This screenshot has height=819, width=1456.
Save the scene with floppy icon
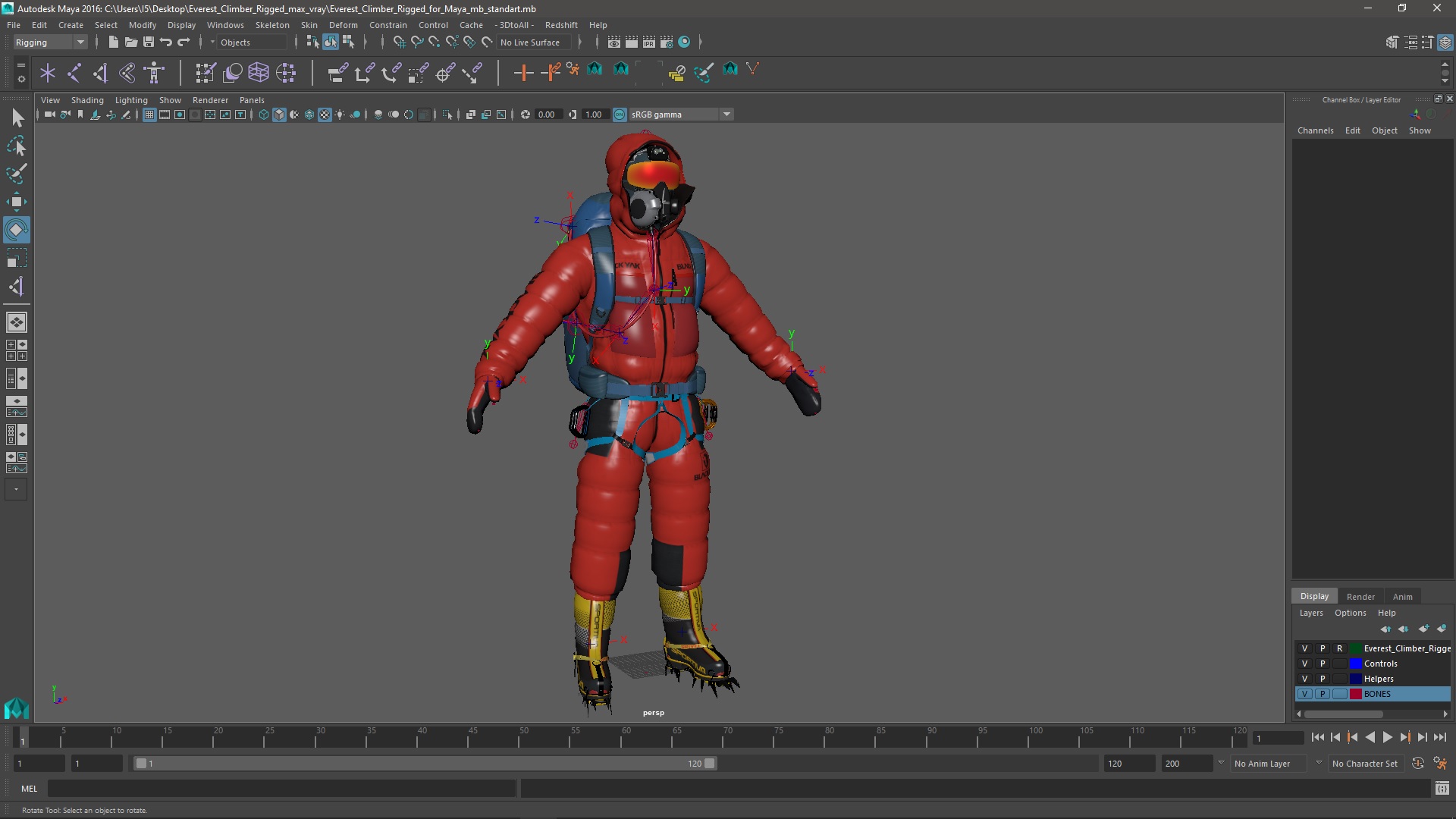149,42
